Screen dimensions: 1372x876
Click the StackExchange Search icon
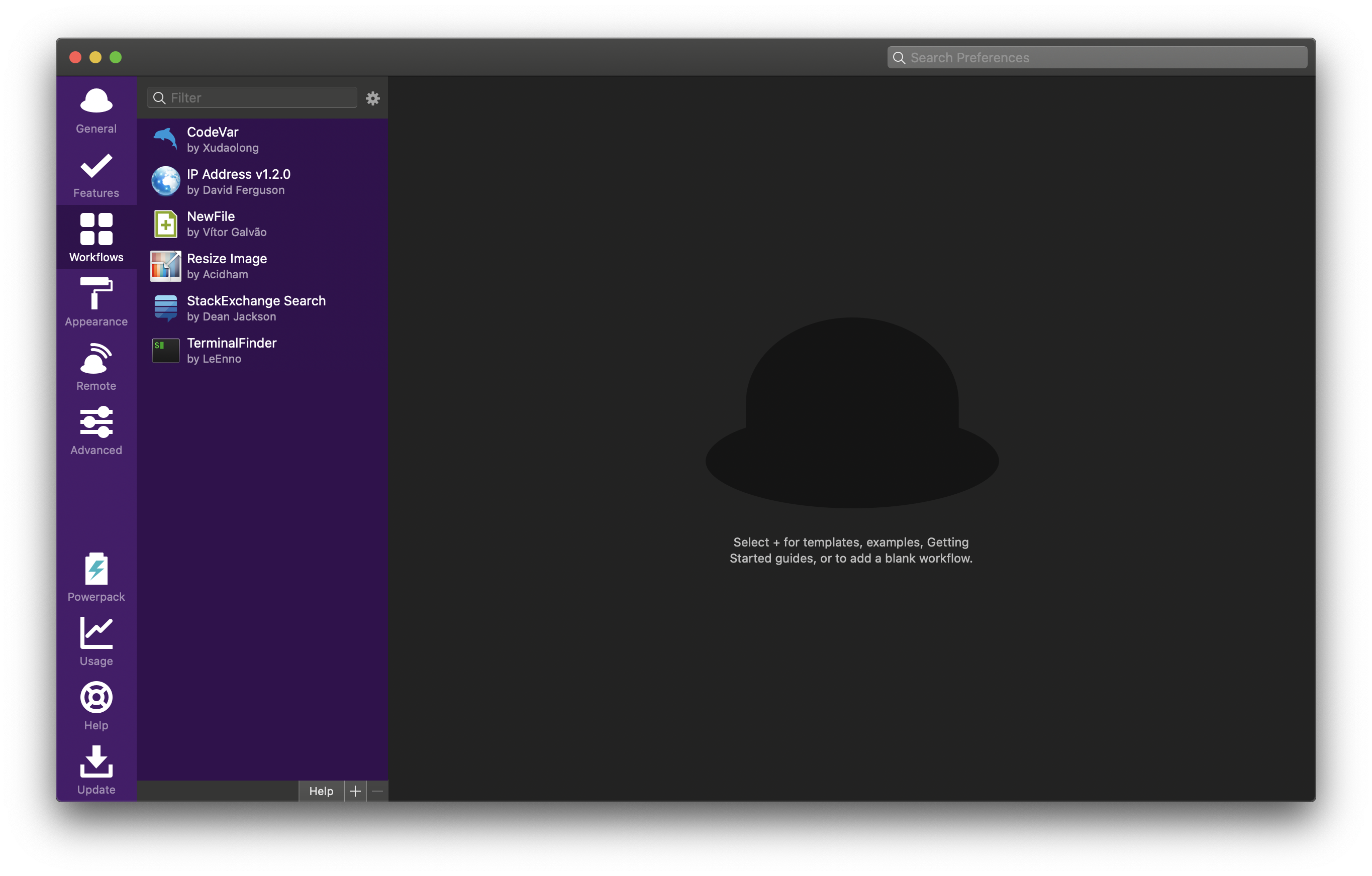tap(166, 308)
